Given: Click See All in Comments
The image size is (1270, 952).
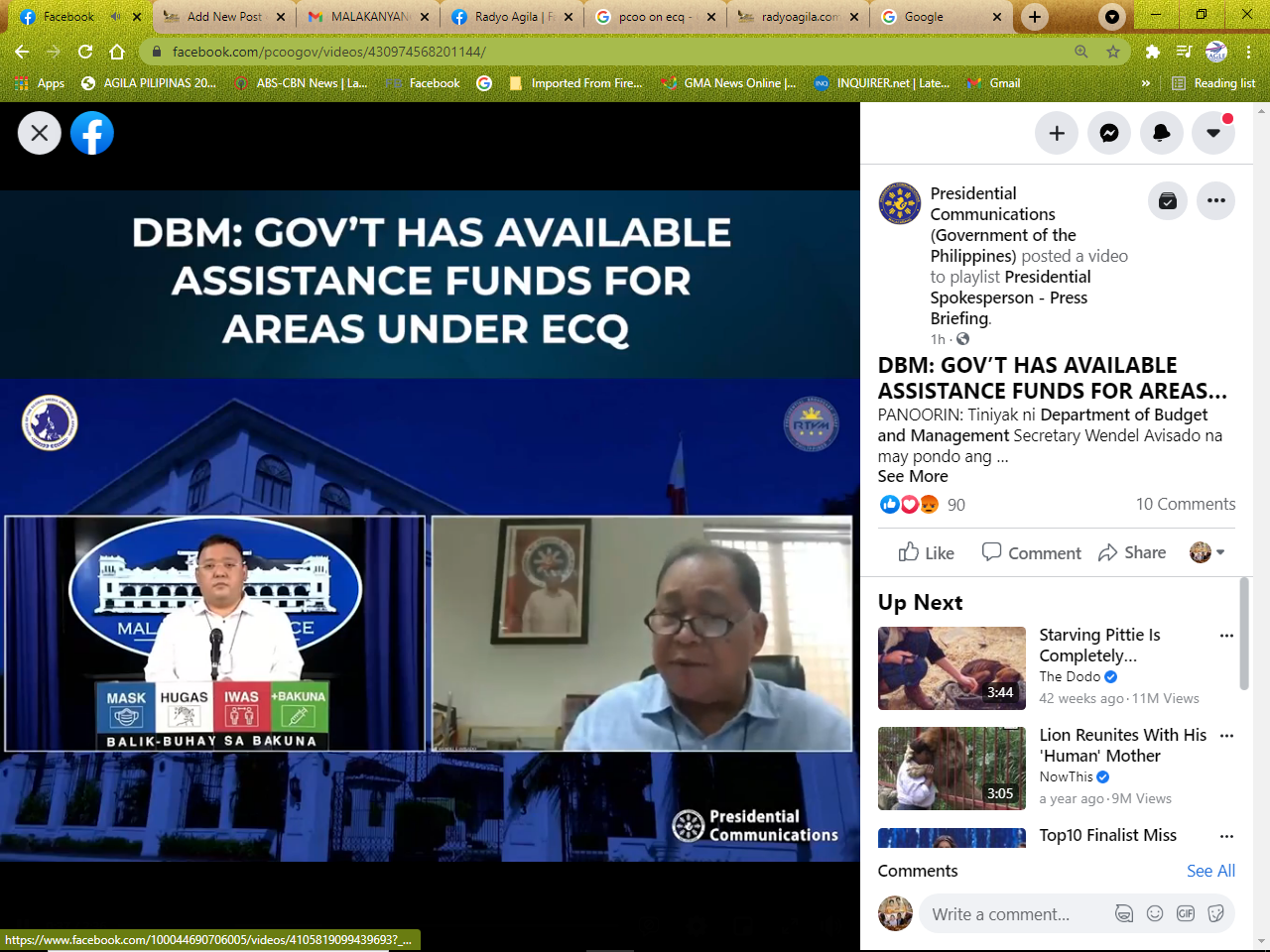Looking at the screenshot, I should pos(1210,871).
